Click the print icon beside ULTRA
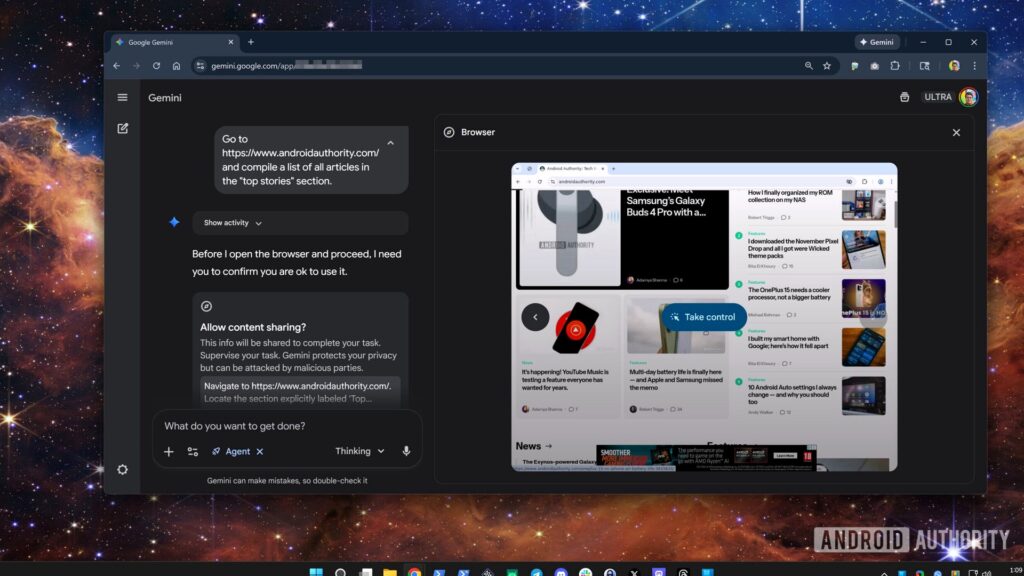 pyautogui.click(x=904, y=97)
